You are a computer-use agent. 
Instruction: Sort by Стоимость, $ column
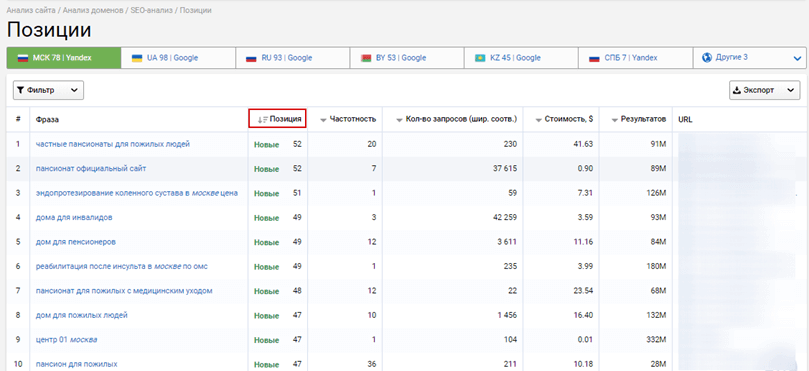pyautogui.click(x=564, y=119)
